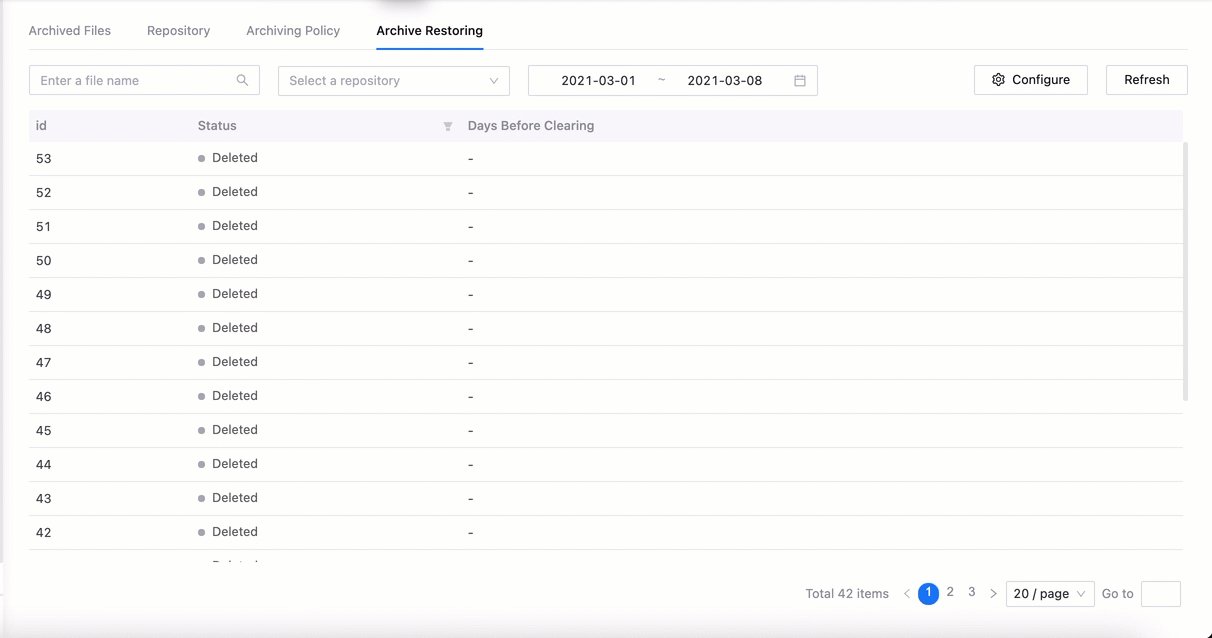Focus the Go to page input box
The height and width of the screenshot is (638, 1212).
tap(1160, 594)
